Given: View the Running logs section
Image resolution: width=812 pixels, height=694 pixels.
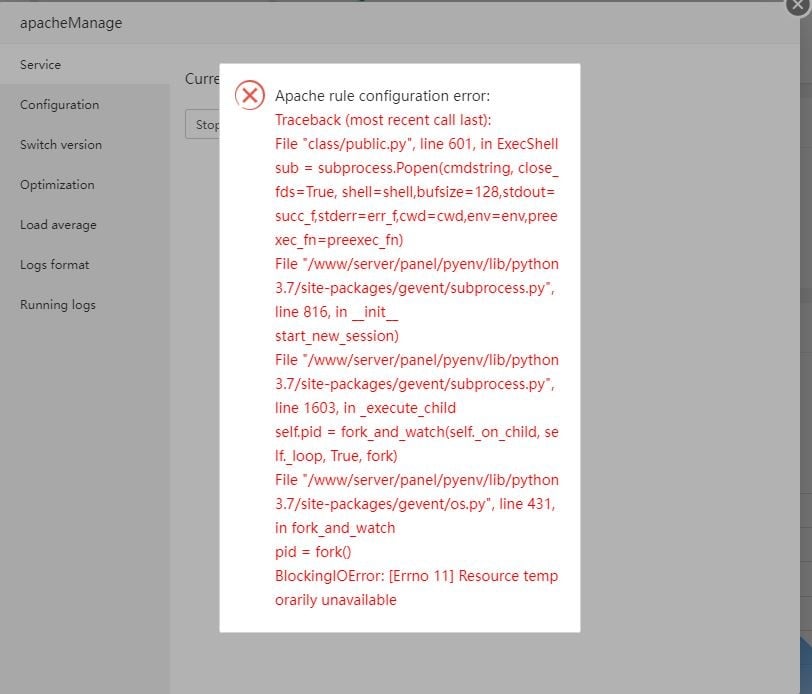Looking at the screenshot, I should pyautogui.click(x=56, y=304).
